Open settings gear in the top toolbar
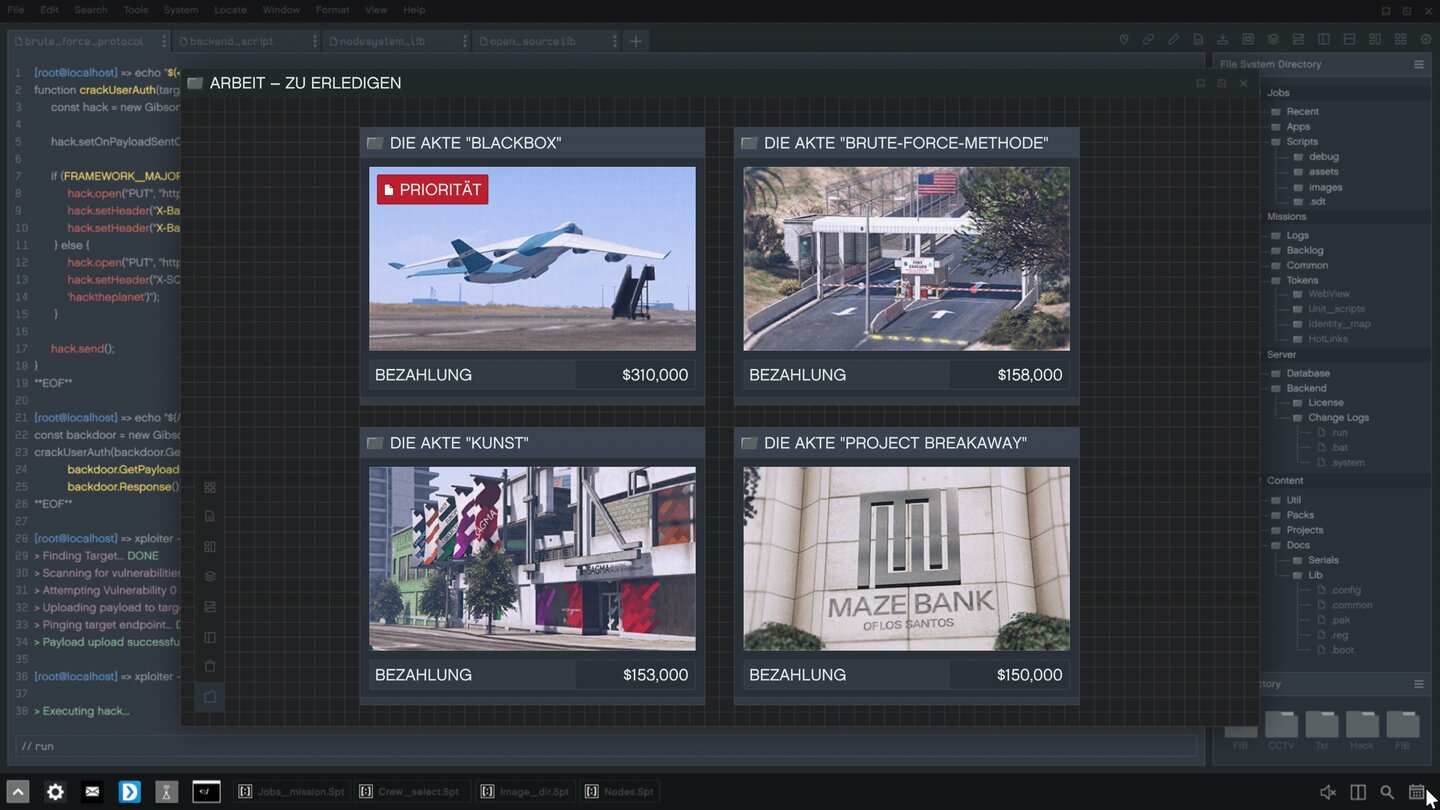This screenshot has width=1440, height=810. 1426,39
